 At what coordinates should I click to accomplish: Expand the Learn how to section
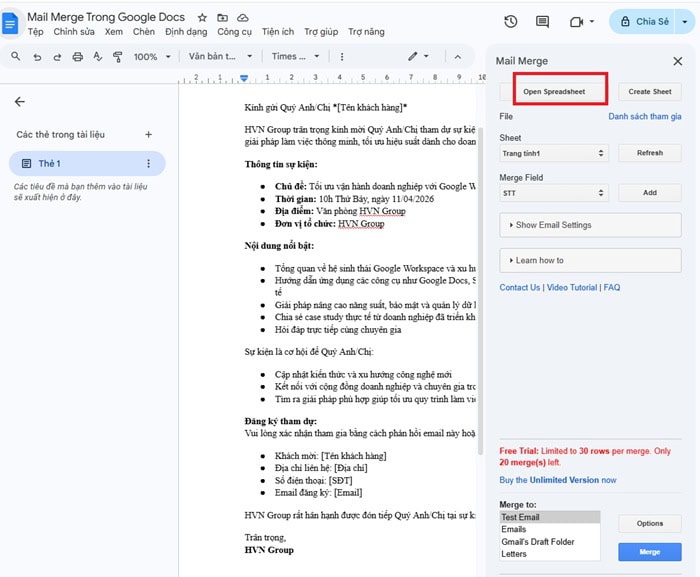(x=590, y=260)
